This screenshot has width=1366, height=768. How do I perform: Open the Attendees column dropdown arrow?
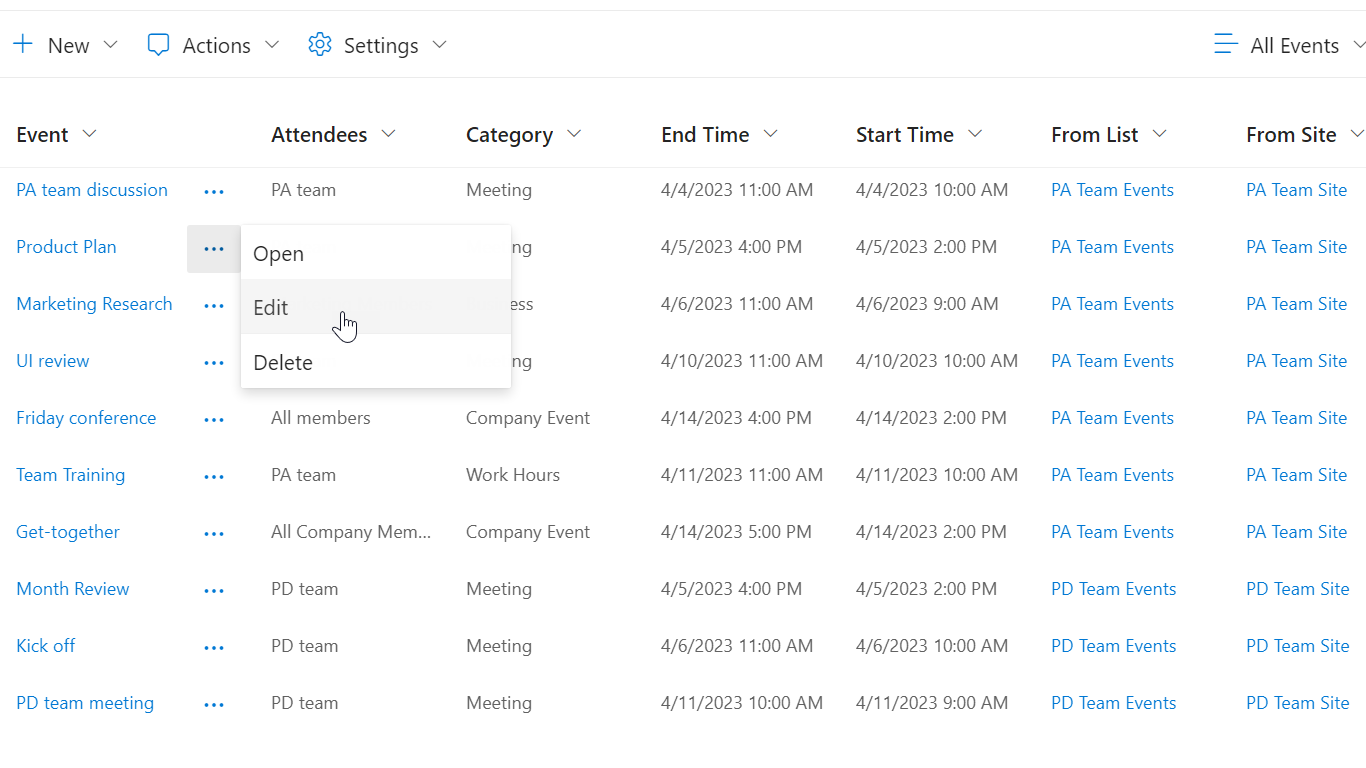coord(389,134)
